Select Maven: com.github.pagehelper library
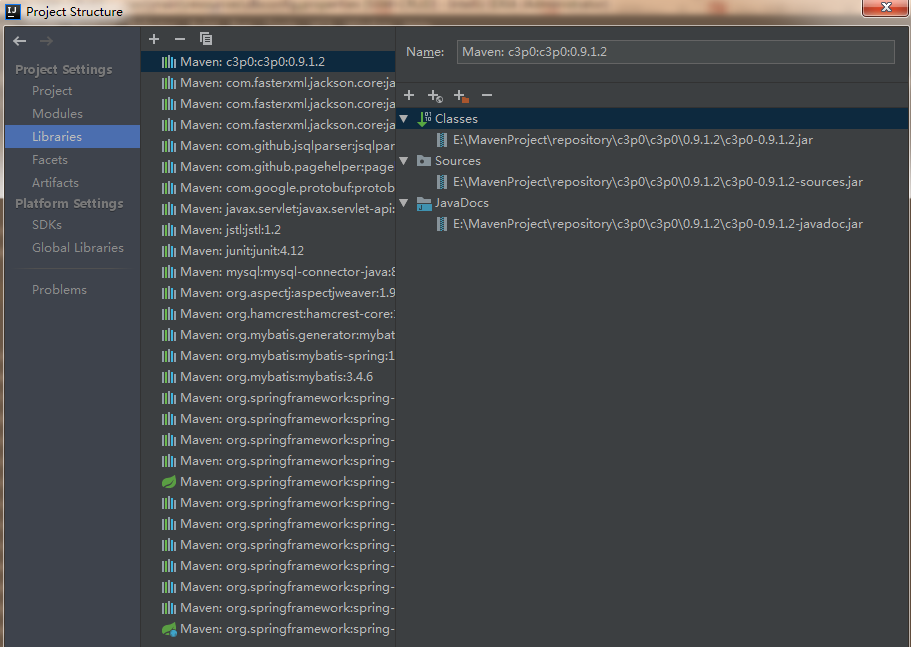The height and width of the screenshot is (647, 911). (x=268, y=167)
